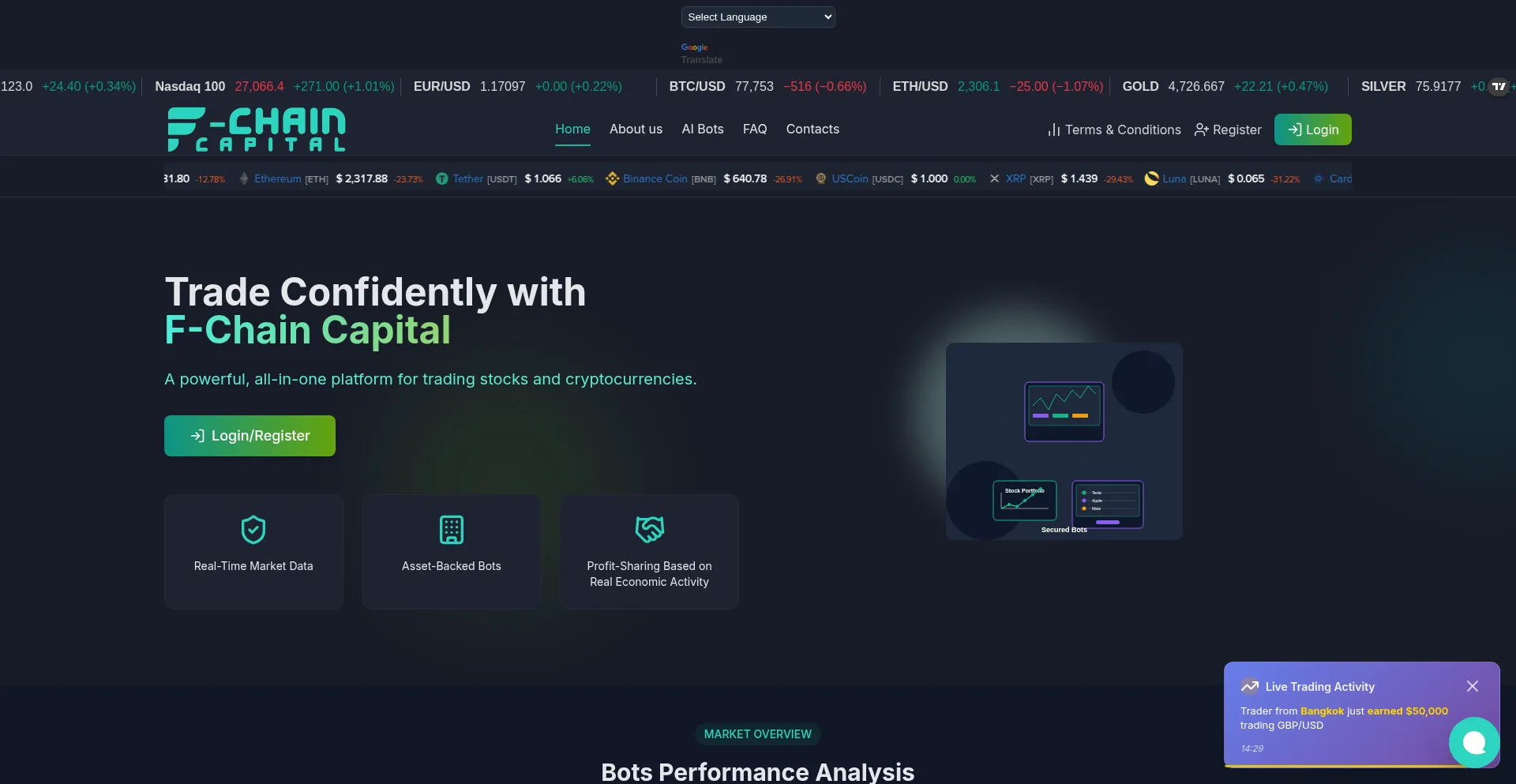Click the BTC/USD ticker entry
This screenshot has width=1516, height=784.
767,86
